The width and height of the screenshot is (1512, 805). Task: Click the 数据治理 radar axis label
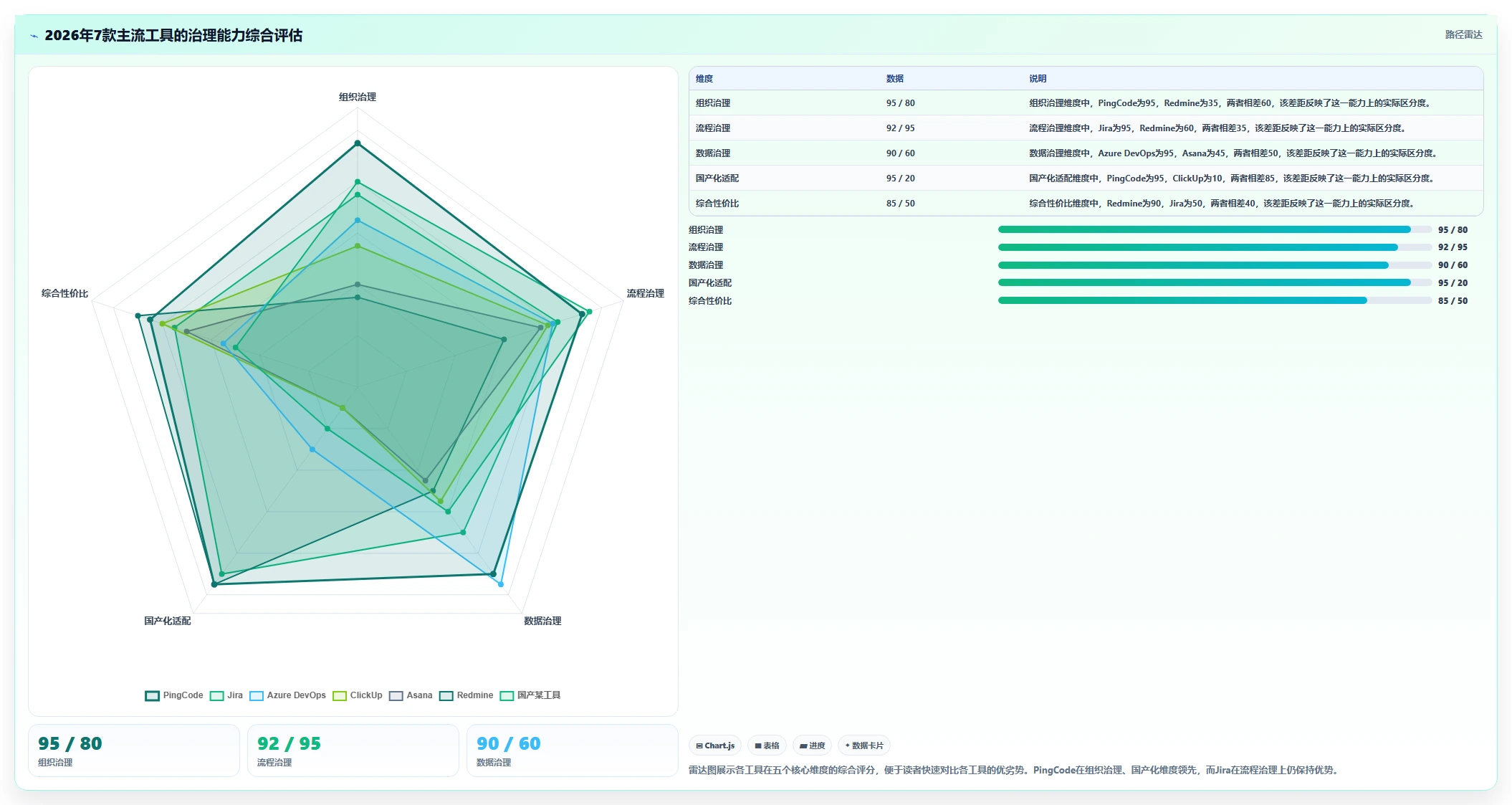click(542, 621)
